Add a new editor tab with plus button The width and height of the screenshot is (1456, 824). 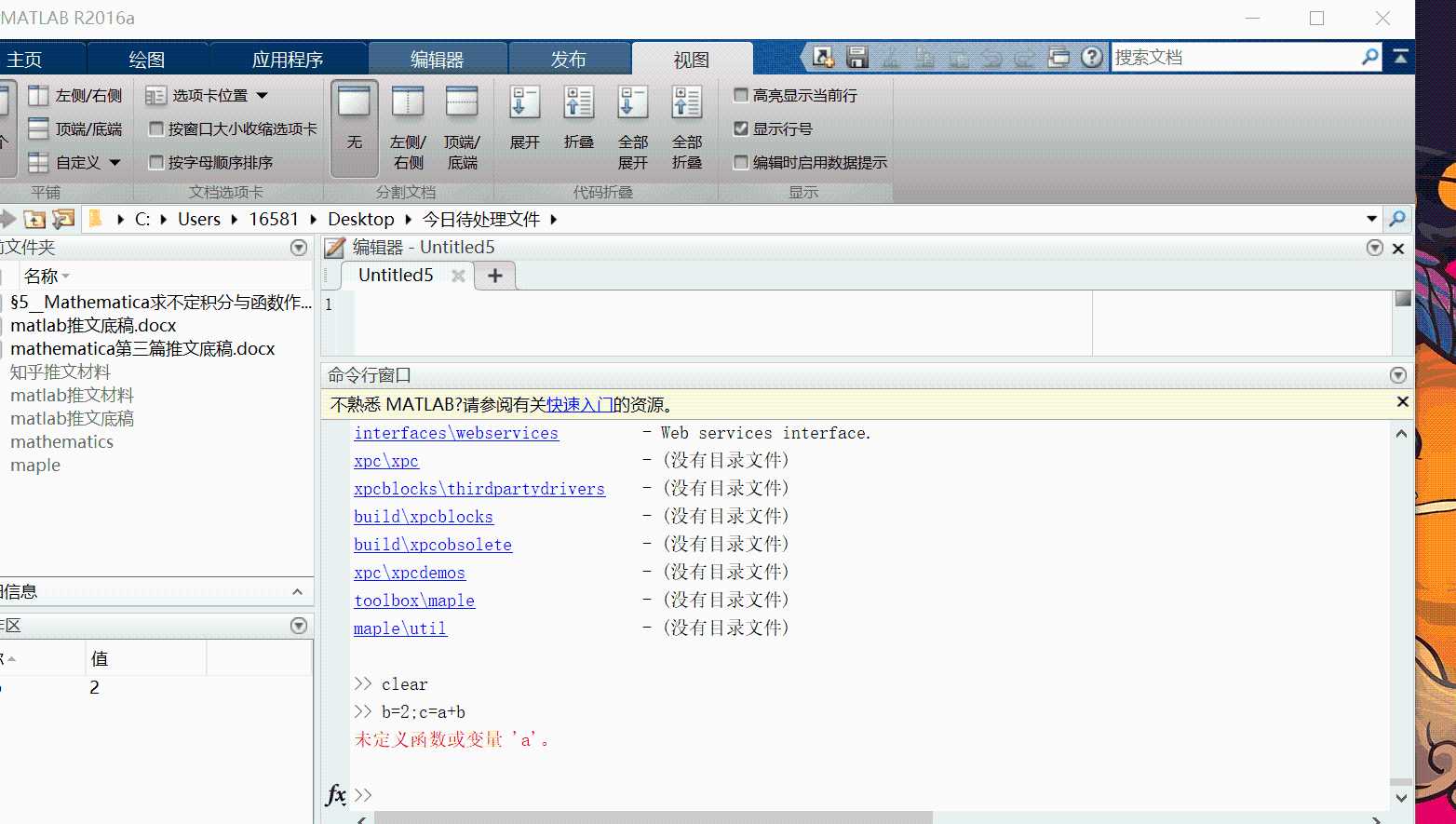(495, 276)
